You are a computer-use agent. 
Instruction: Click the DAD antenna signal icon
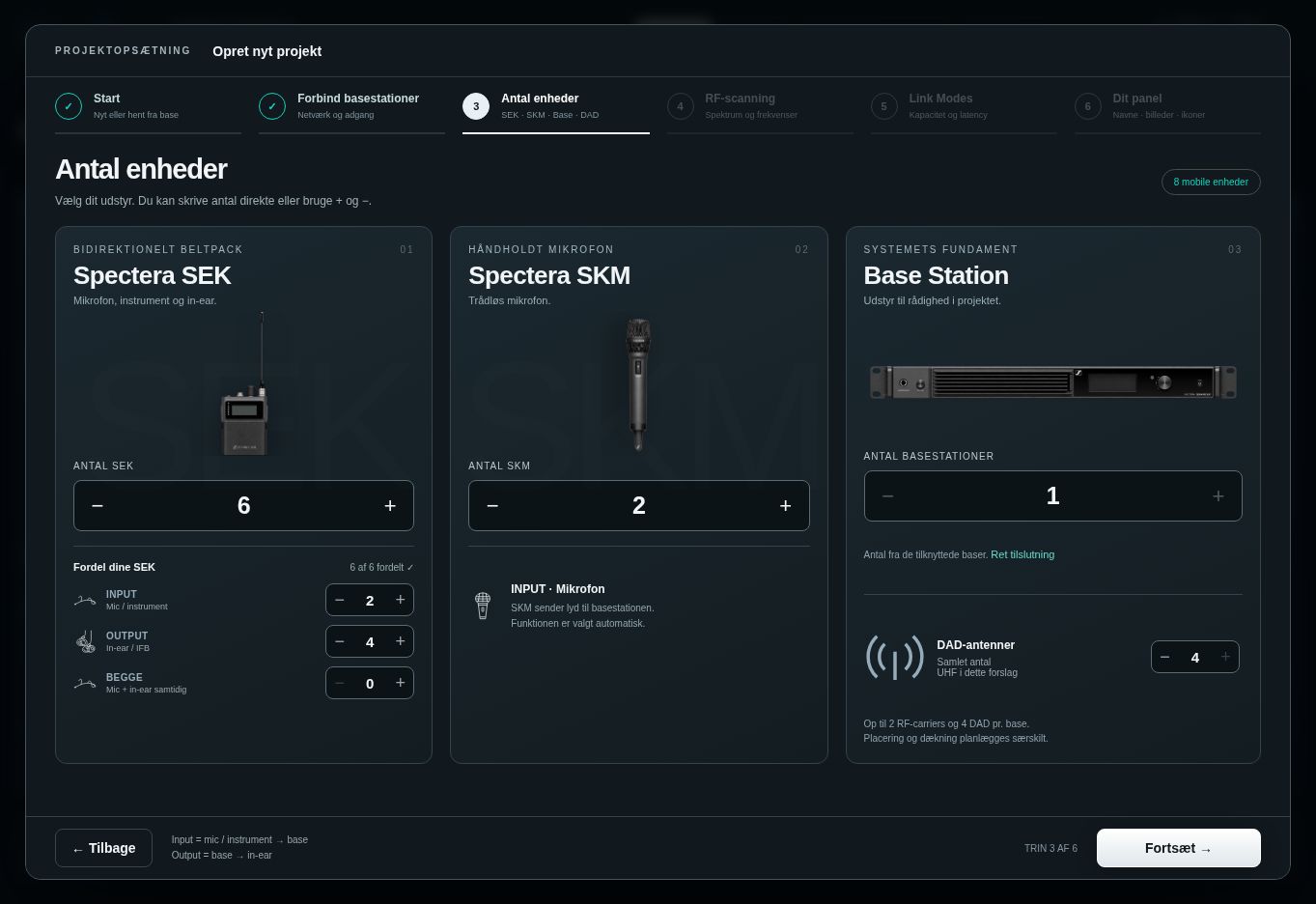[x=895, y=657]
